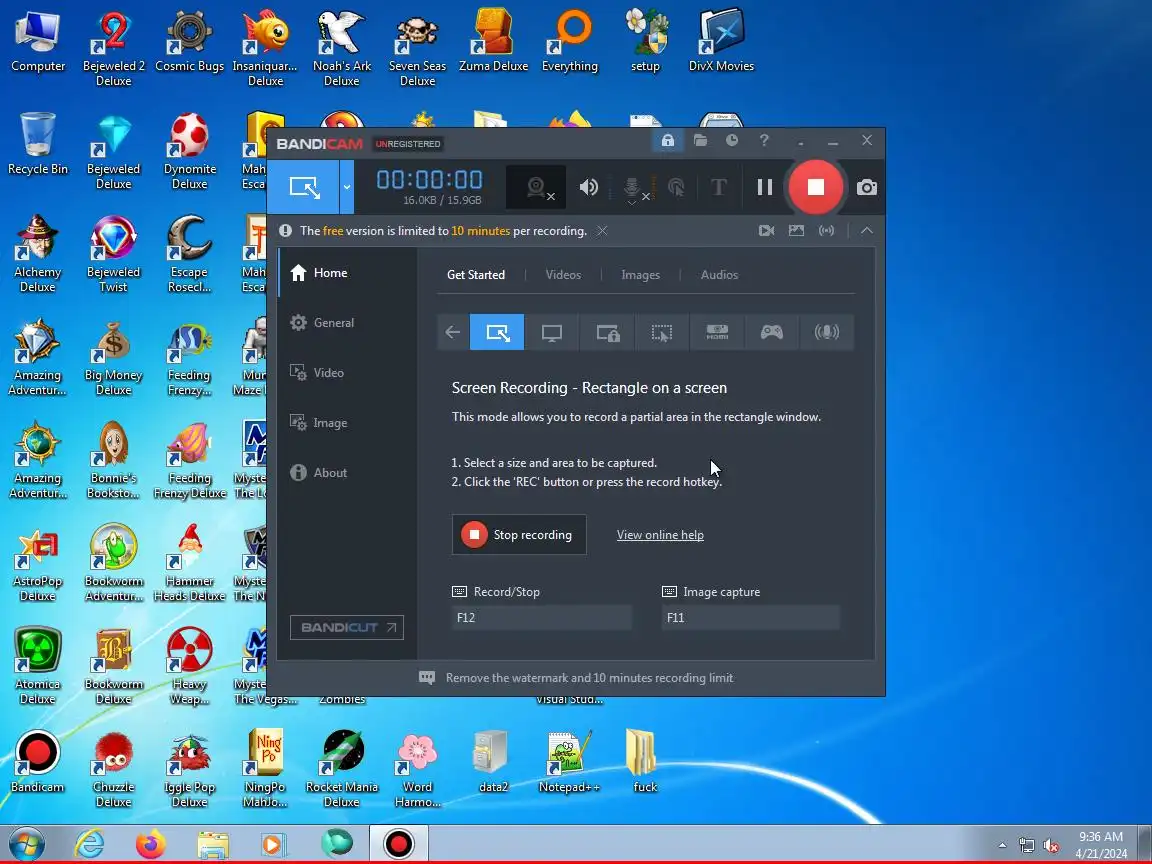This screenshot has height=864, width=1152.
Task: Open Windows Explorer from taskbar
Action: pos(212,844)
